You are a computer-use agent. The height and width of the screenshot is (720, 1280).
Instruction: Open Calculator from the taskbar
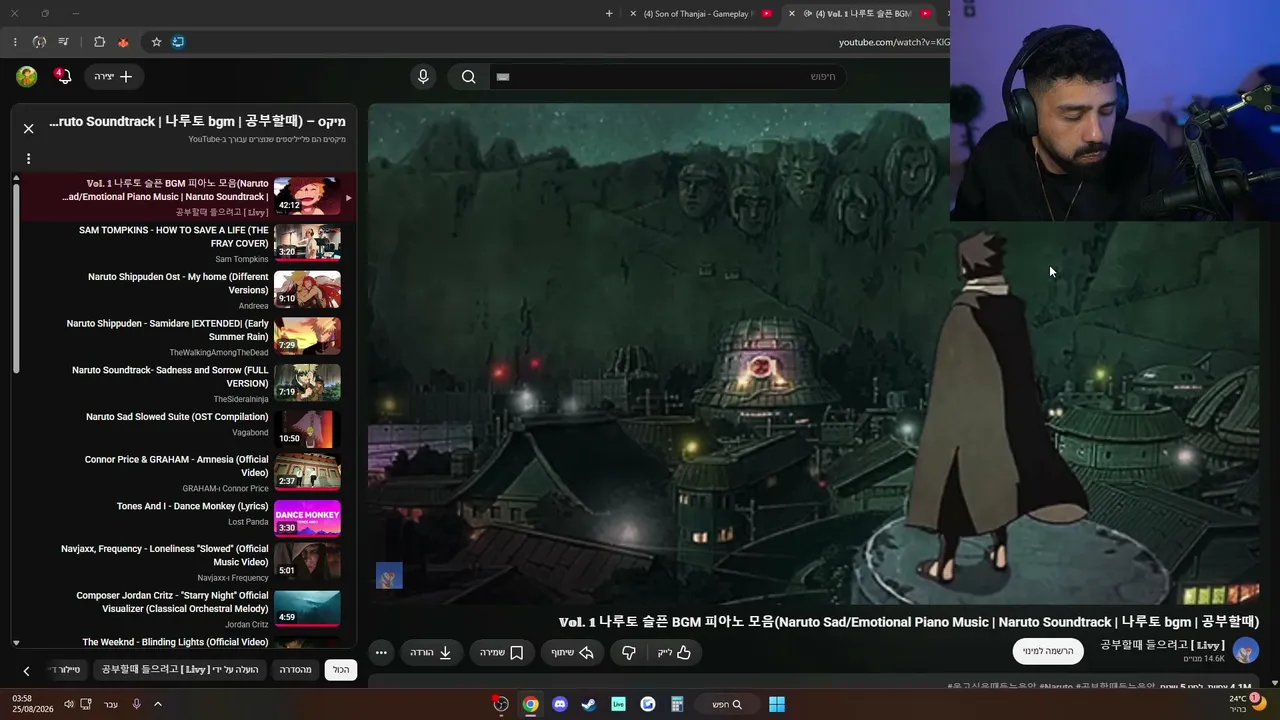point(677,704)
